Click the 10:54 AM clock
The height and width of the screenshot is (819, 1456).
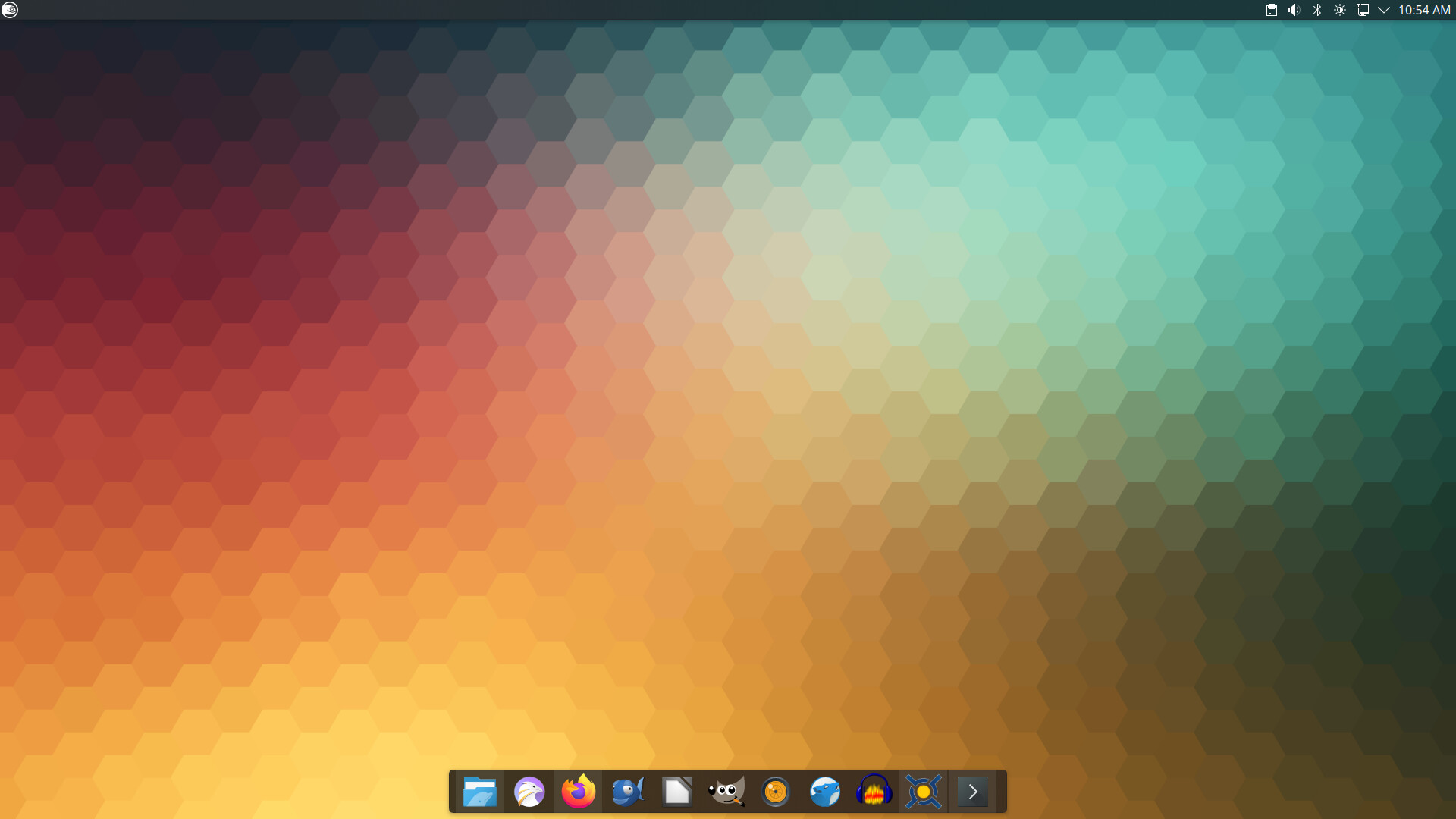click(1423, 10)
